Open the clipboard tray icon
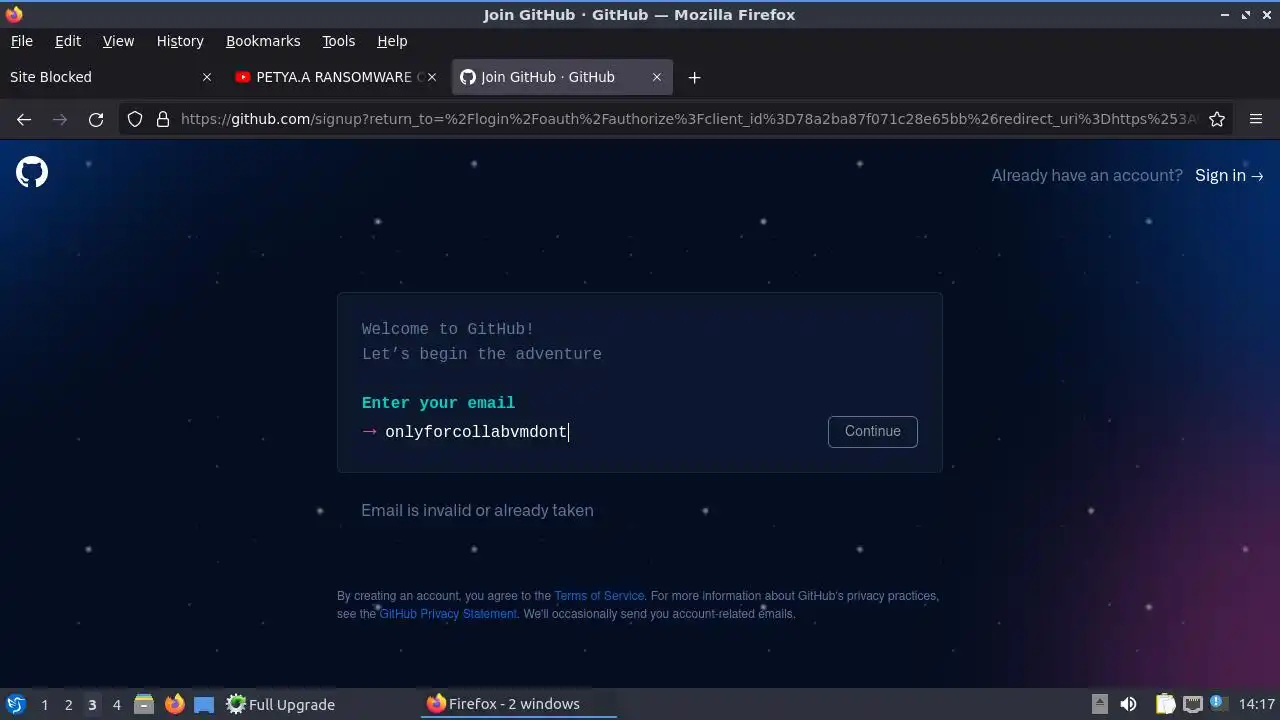This screenshot has height=720, width=1280. point(1165,704)
